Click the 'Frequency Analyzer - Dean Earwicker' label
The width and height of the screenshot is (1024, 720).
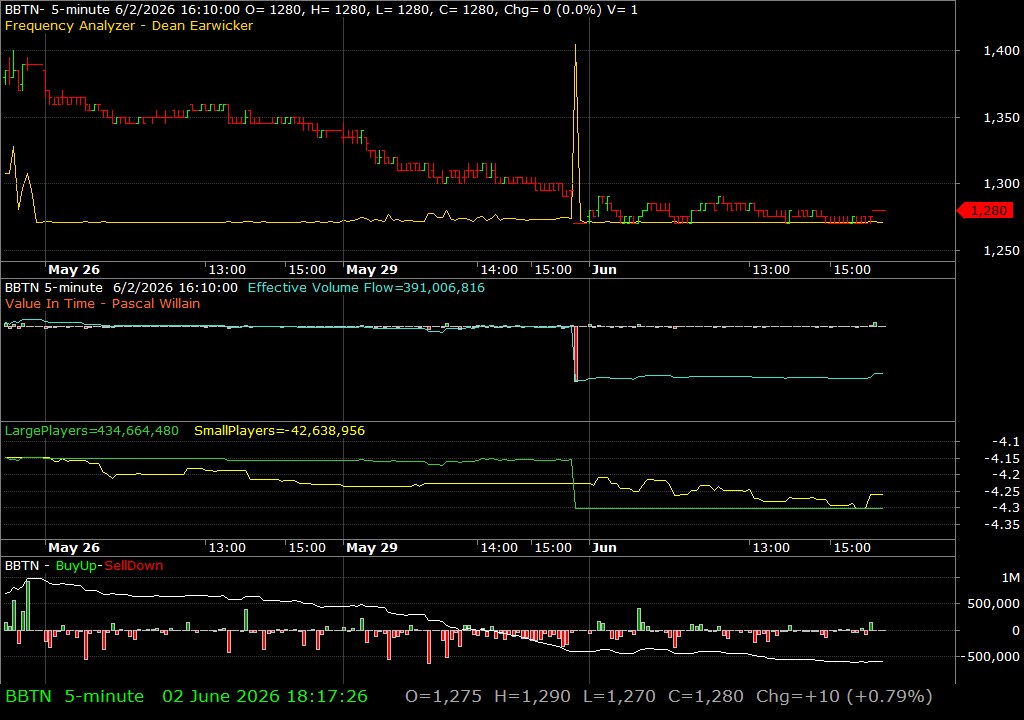click(x=129, y=25)
